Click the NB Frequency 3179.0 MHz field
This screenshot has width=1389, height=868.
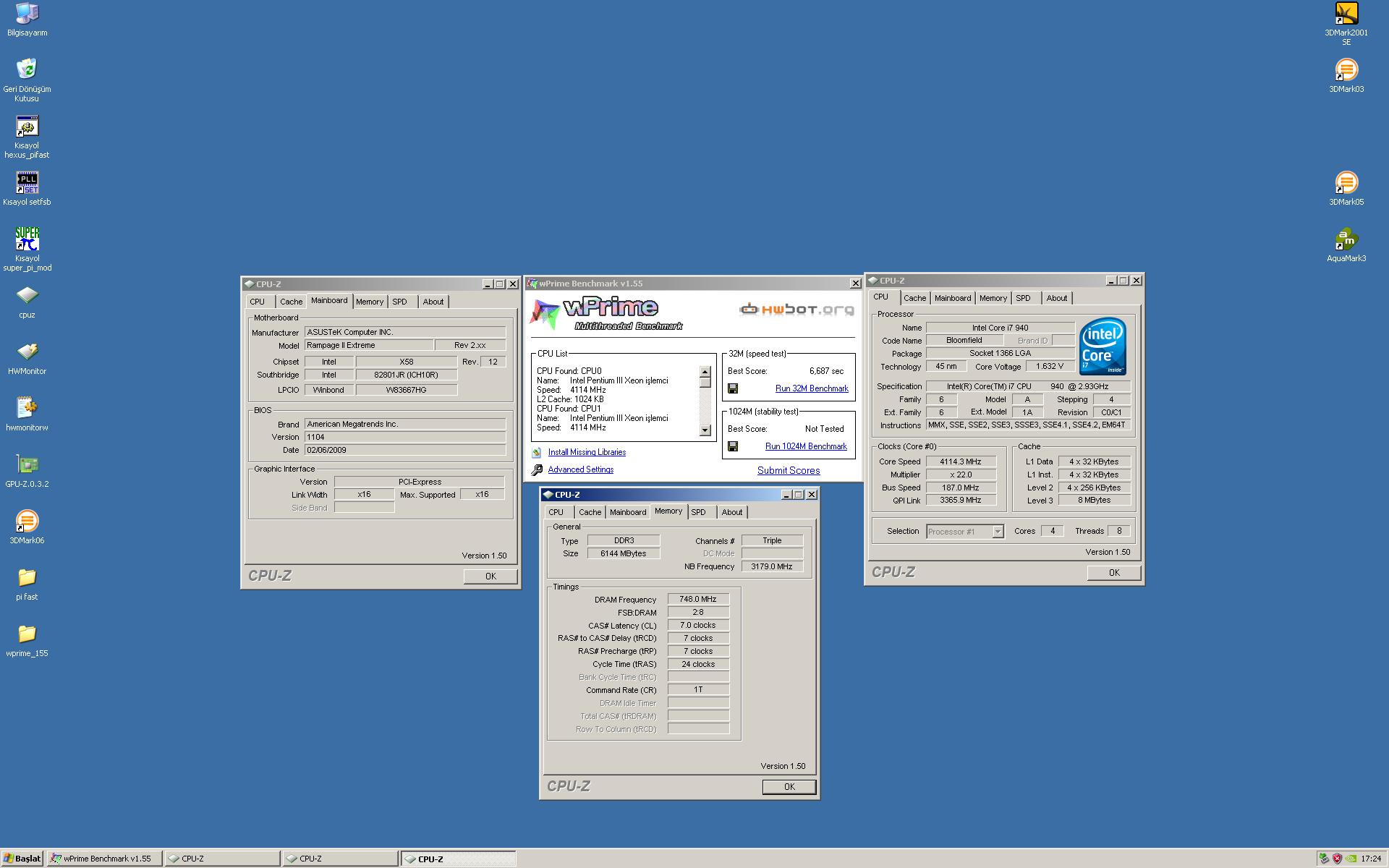coord(772,567)
